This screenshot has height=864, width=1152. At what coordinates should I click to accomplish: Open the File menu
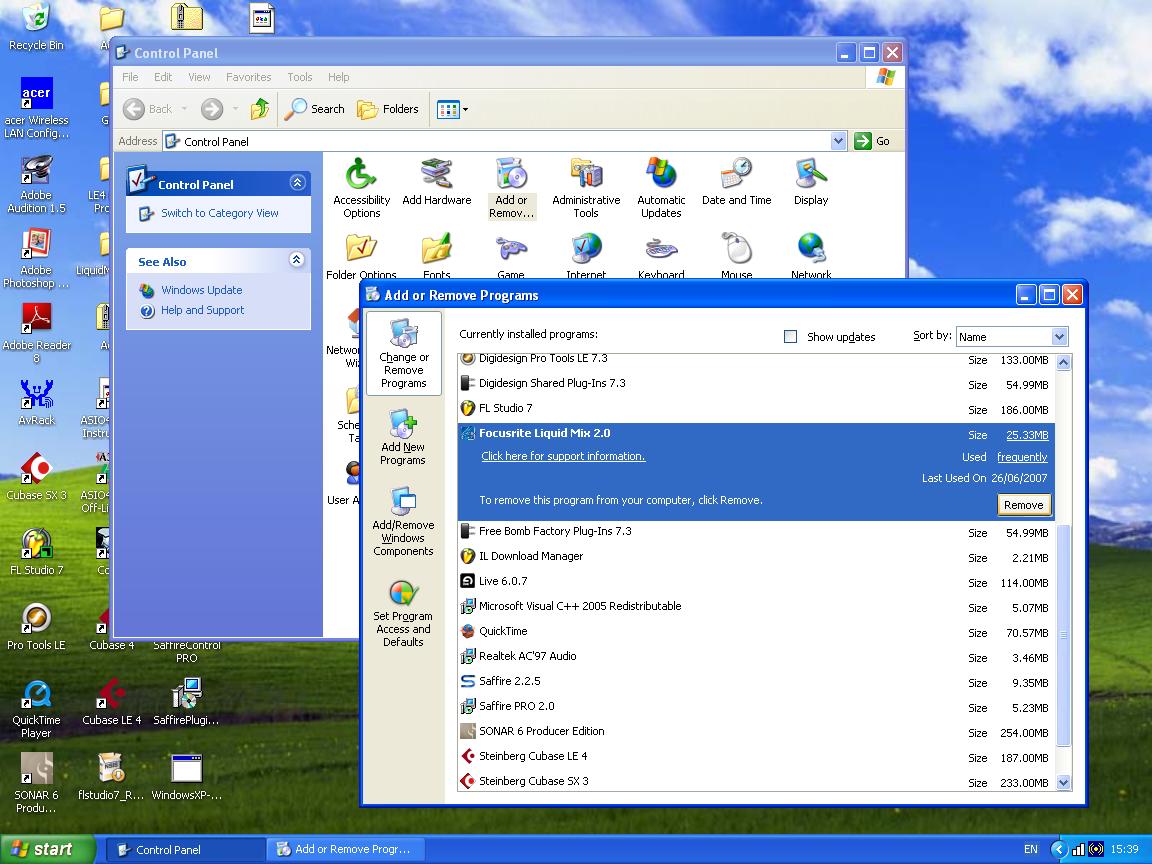pyautogui.click(x=130, y=77)
